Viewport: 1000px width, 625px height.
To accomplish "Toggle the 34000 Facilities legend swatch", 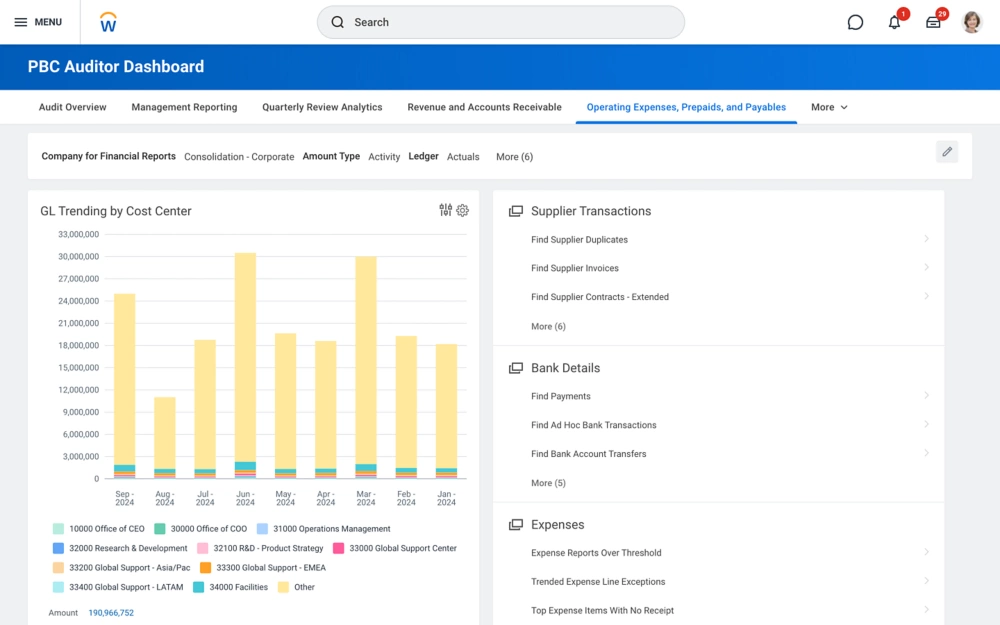I will [x=199, y=587].
